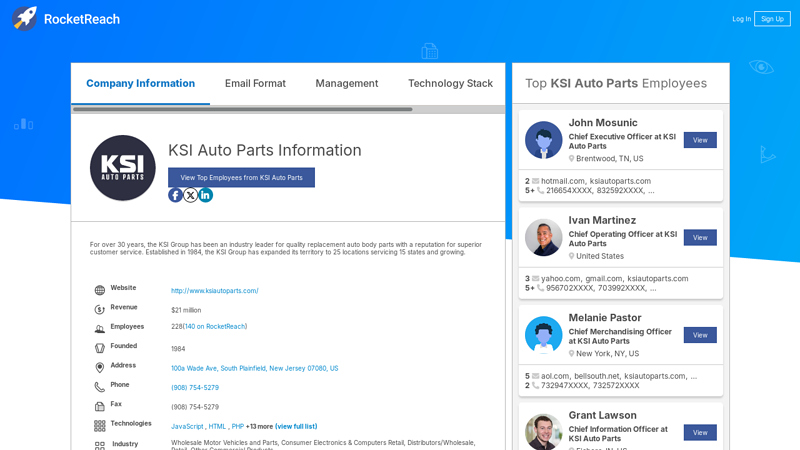Click the icon beside Founded
The image size is (800, 450).
tap(99, 348)
